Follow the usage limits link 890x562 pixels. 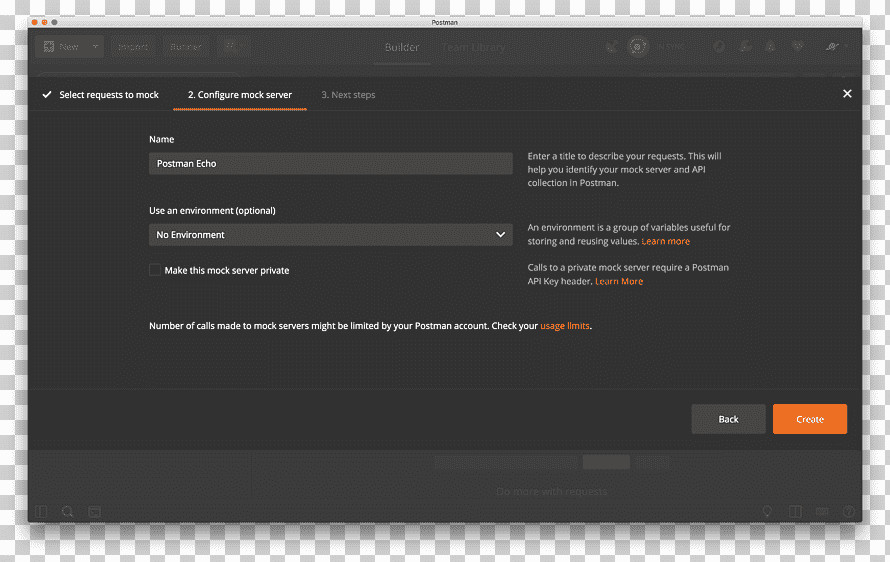coord(565,326)
